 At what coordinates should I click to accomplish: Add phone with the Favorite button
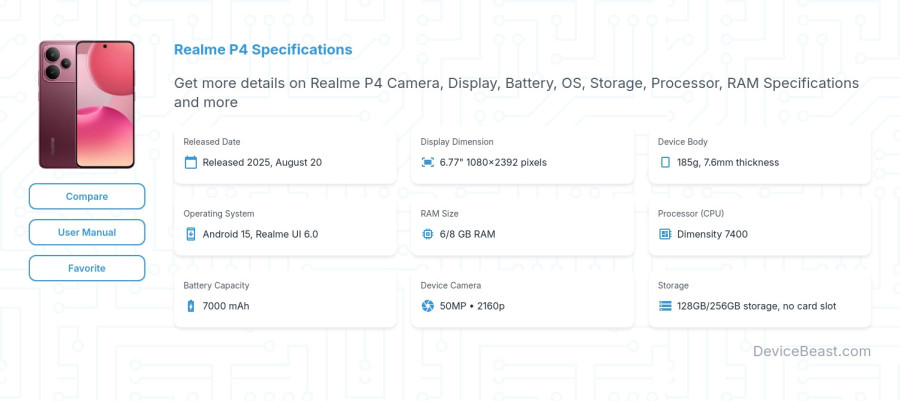pyautogui.click(x=87, y=268)
